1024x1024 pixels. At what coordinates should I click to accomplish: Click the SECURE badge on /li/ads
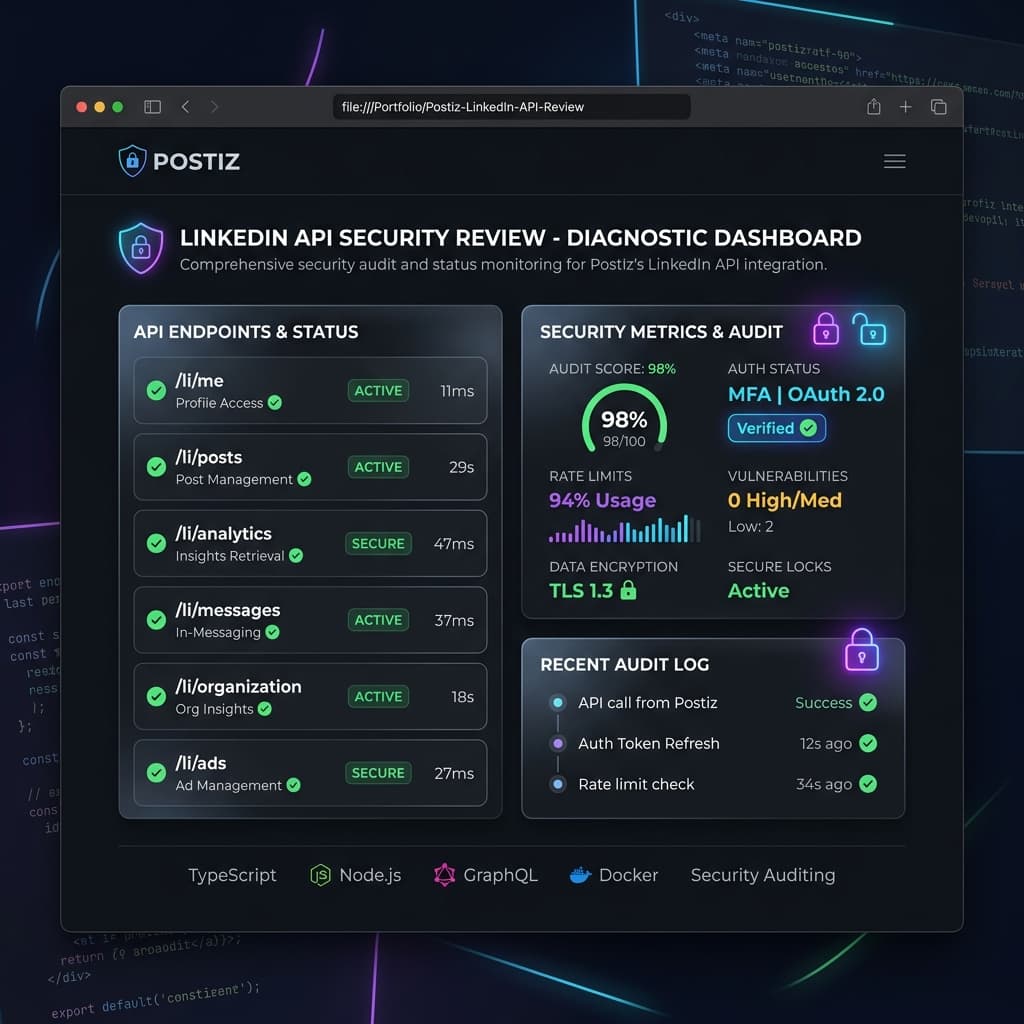pos(378,773)
